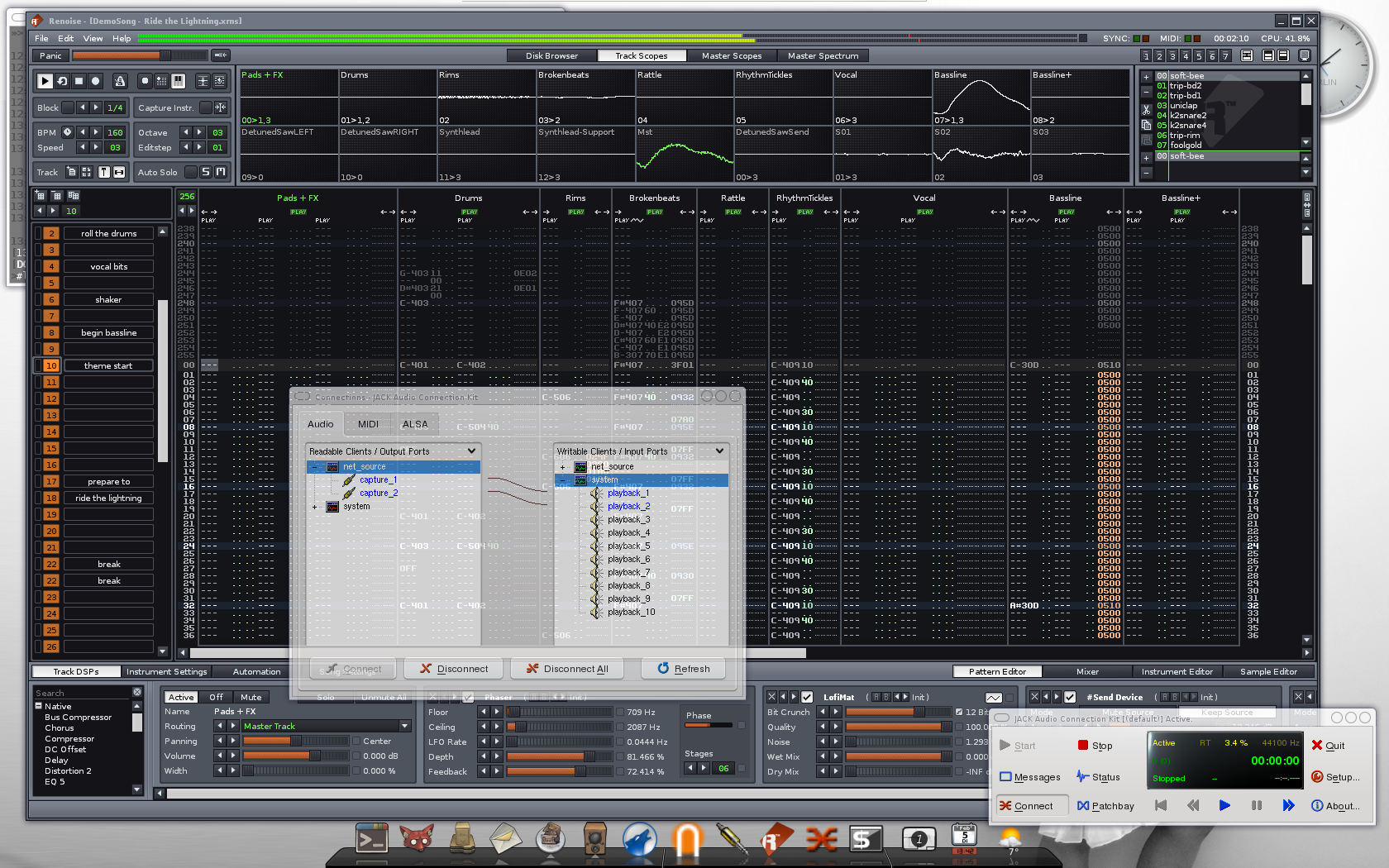Open the Help menu
Viewport: 1389px width, 868px height.
(x=122, y=38)
